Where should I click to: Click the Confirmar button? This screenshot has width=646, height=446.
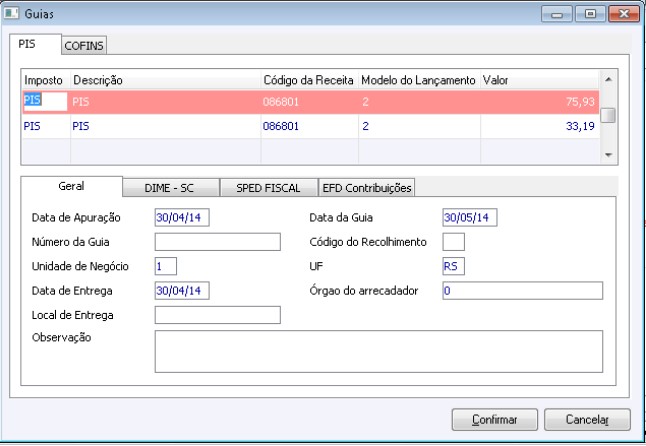tap(494, 420)
